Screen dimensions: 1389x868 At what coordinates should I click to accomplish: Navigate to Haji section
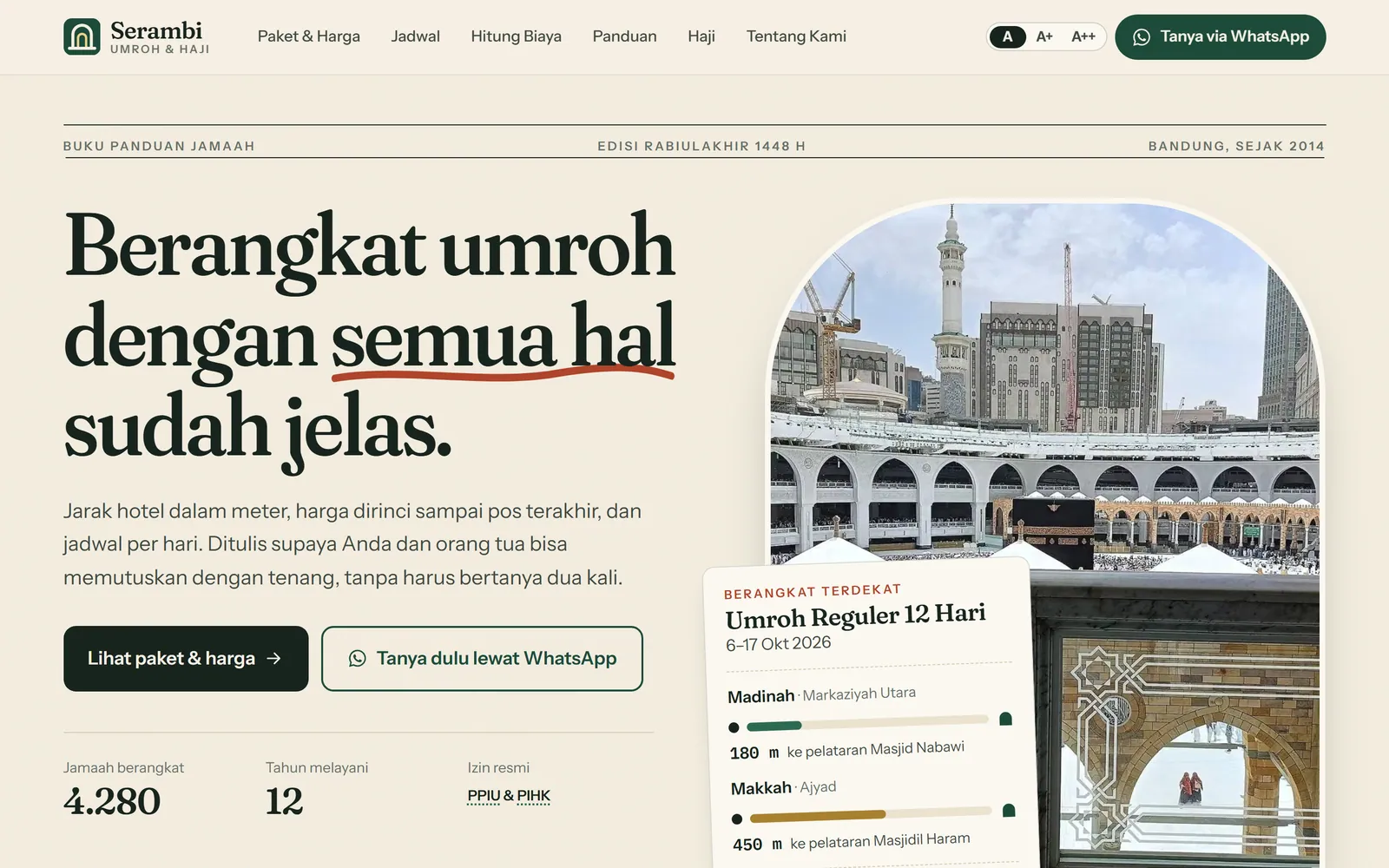coord(701,36)
